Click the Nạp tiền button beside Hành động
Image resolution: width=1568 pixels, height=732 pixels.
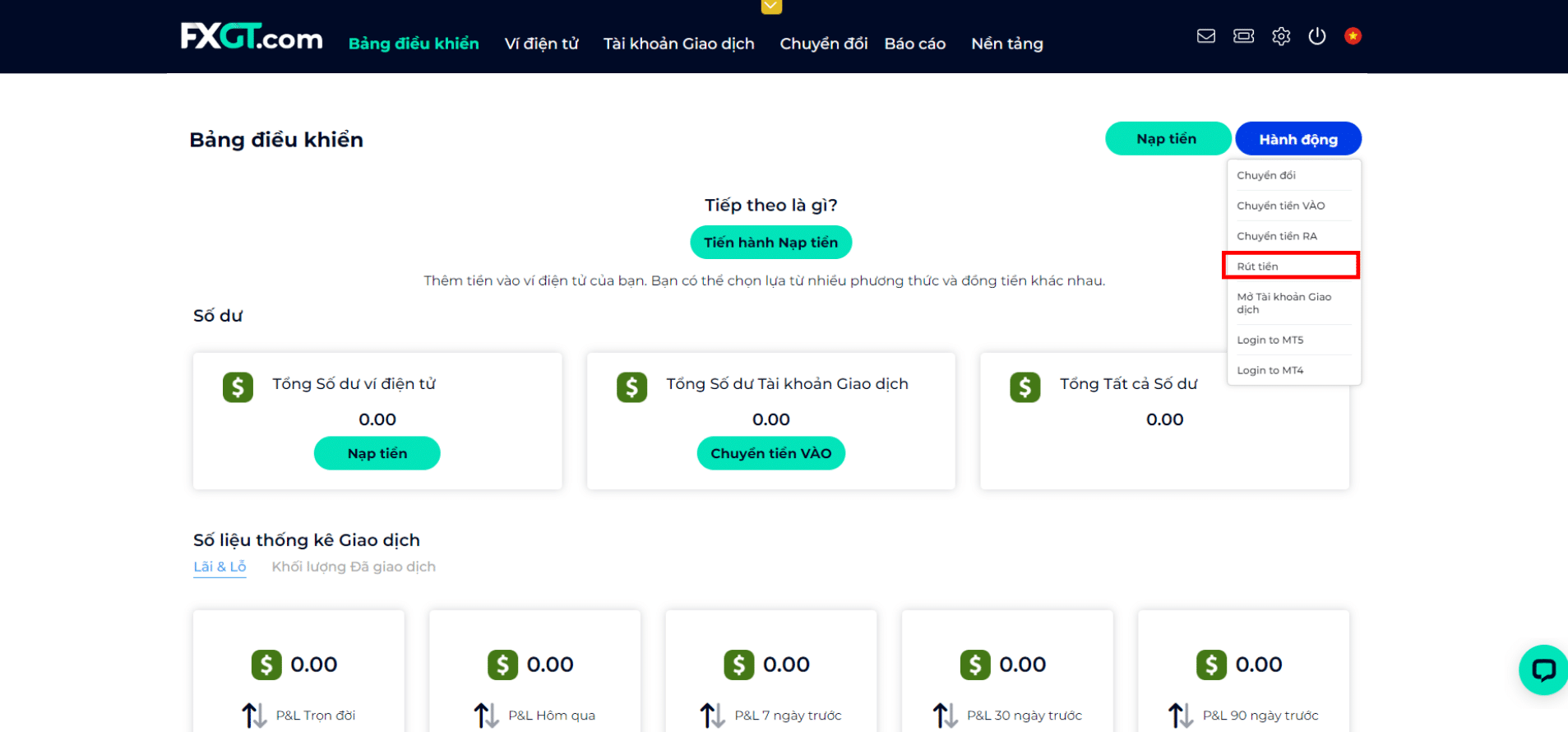pyautogui.click(x=1166, y=139)
